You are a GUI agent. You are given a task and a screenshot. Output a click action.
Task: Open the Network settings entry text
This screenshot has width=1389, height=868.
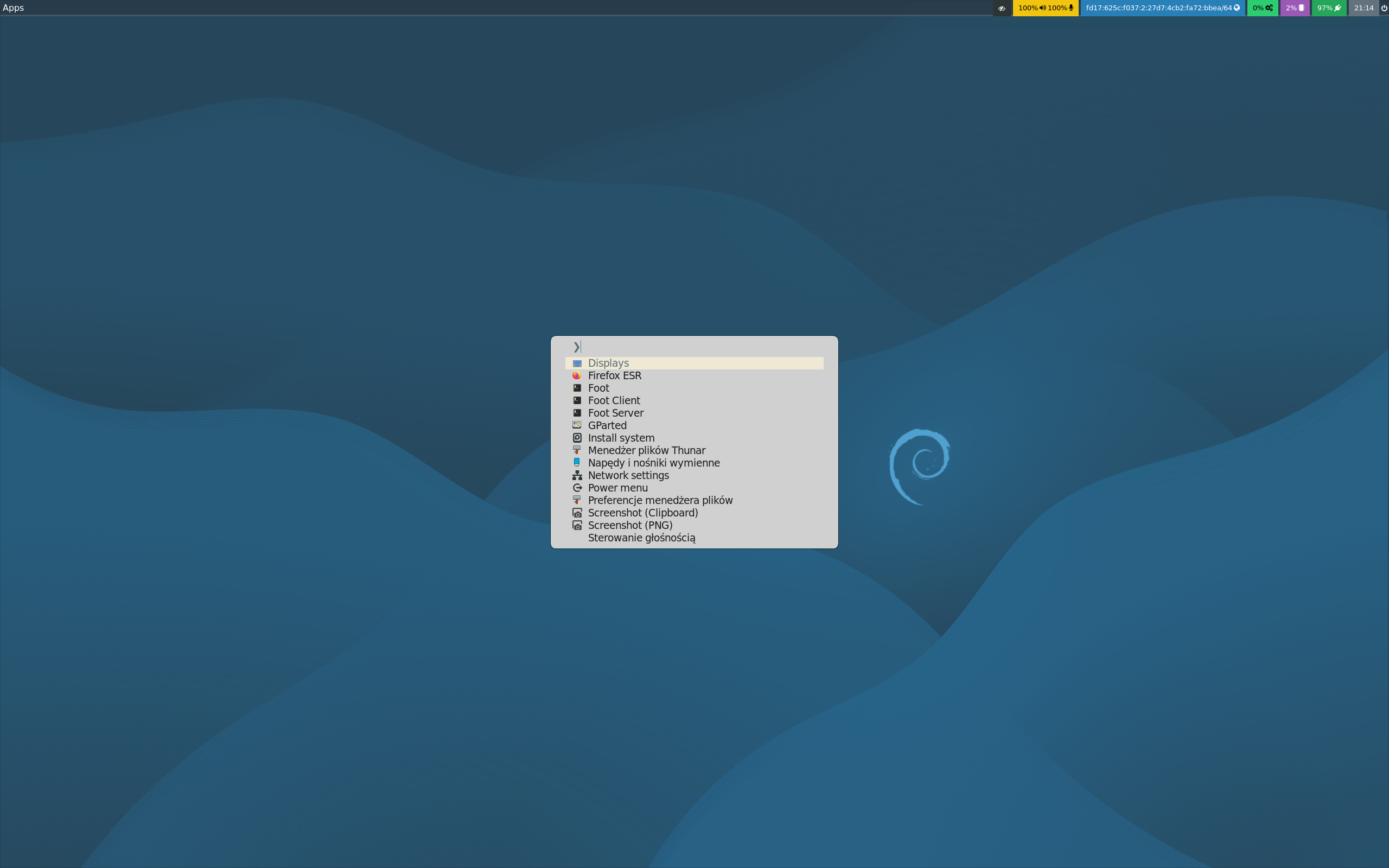(628, 475)
